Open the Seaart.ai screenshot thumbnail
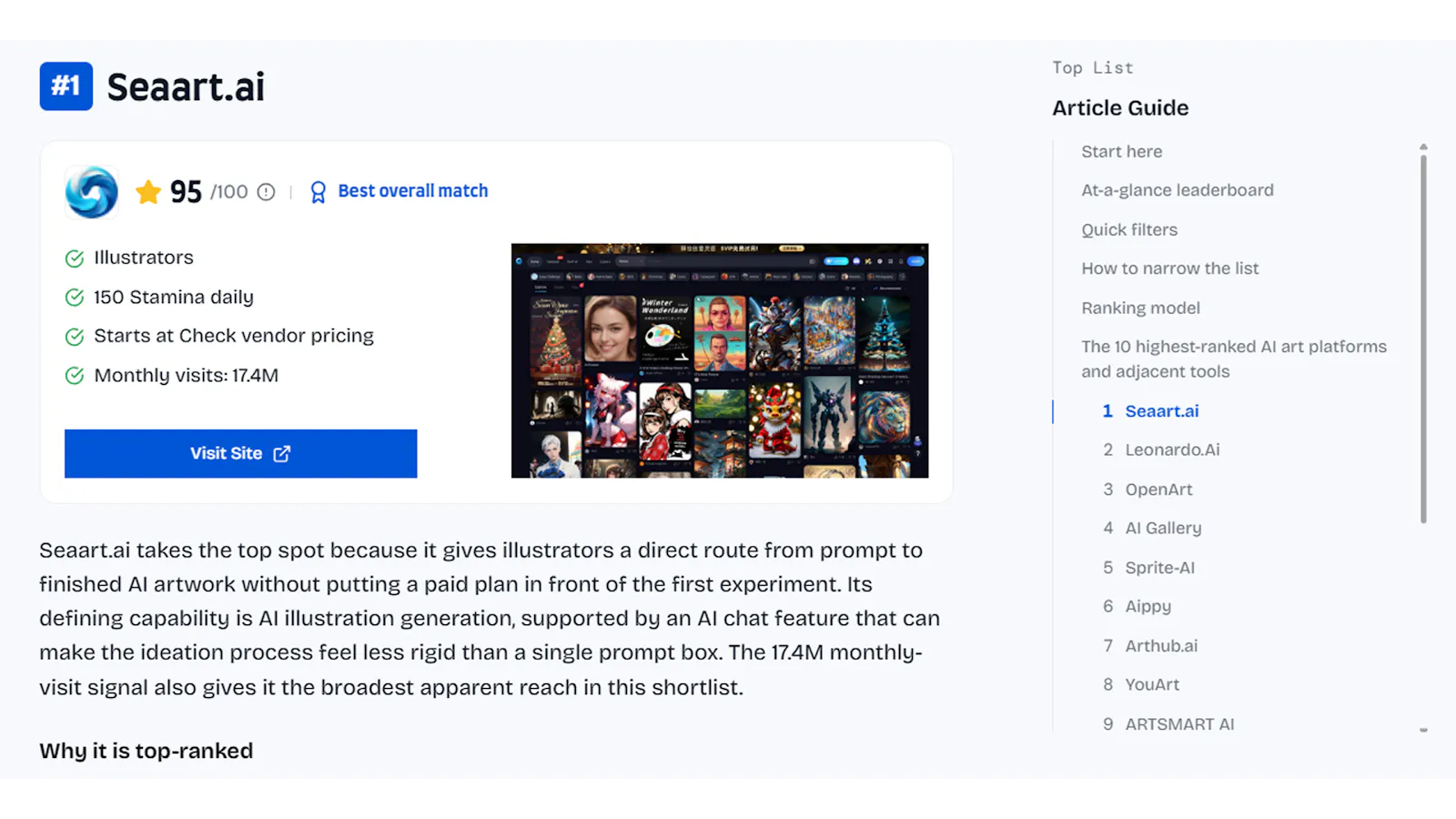Screen dimensions: 1456x819 point(720,360)
